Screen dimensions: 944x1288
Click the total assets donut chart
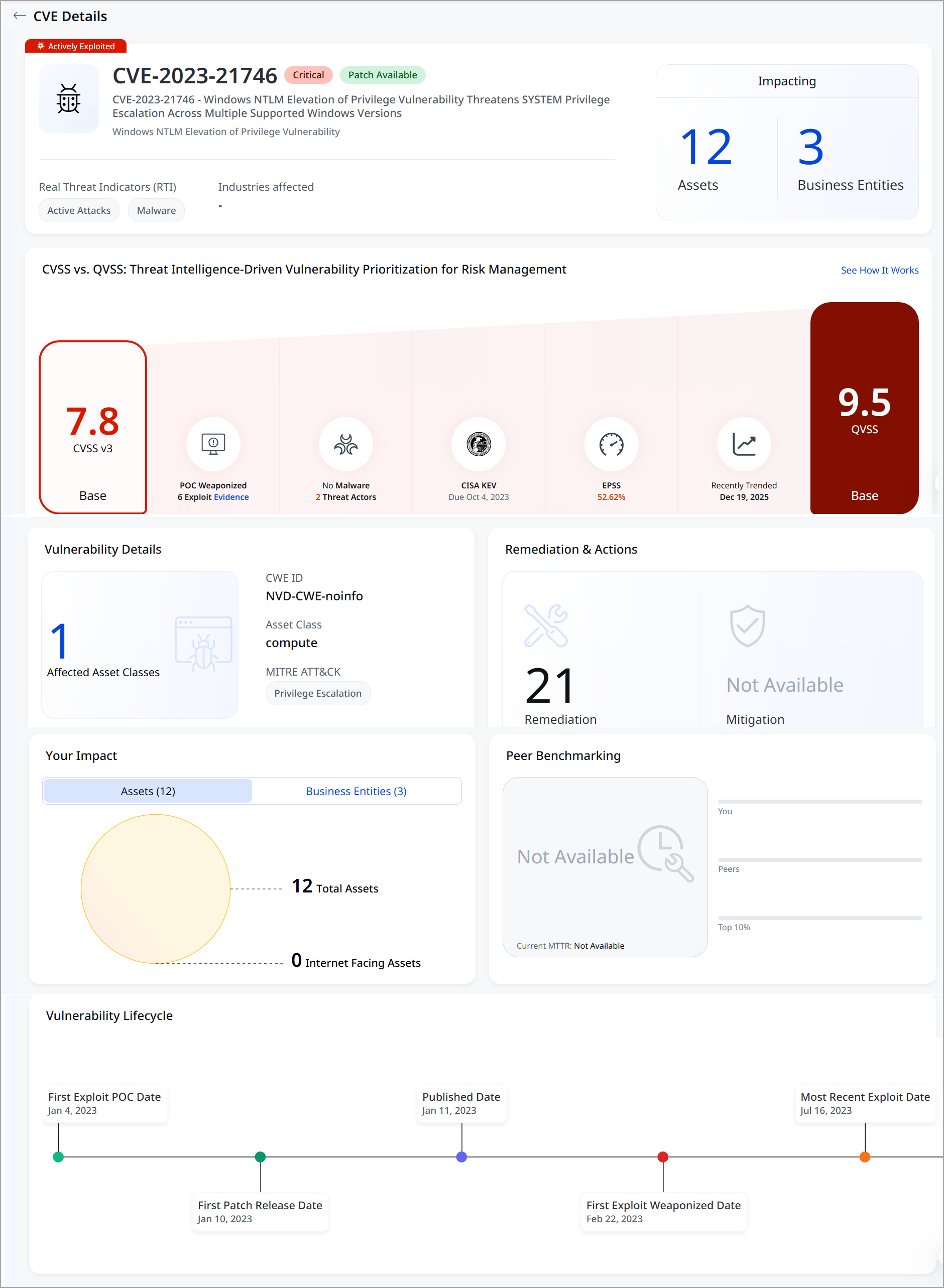coord(156,888)
